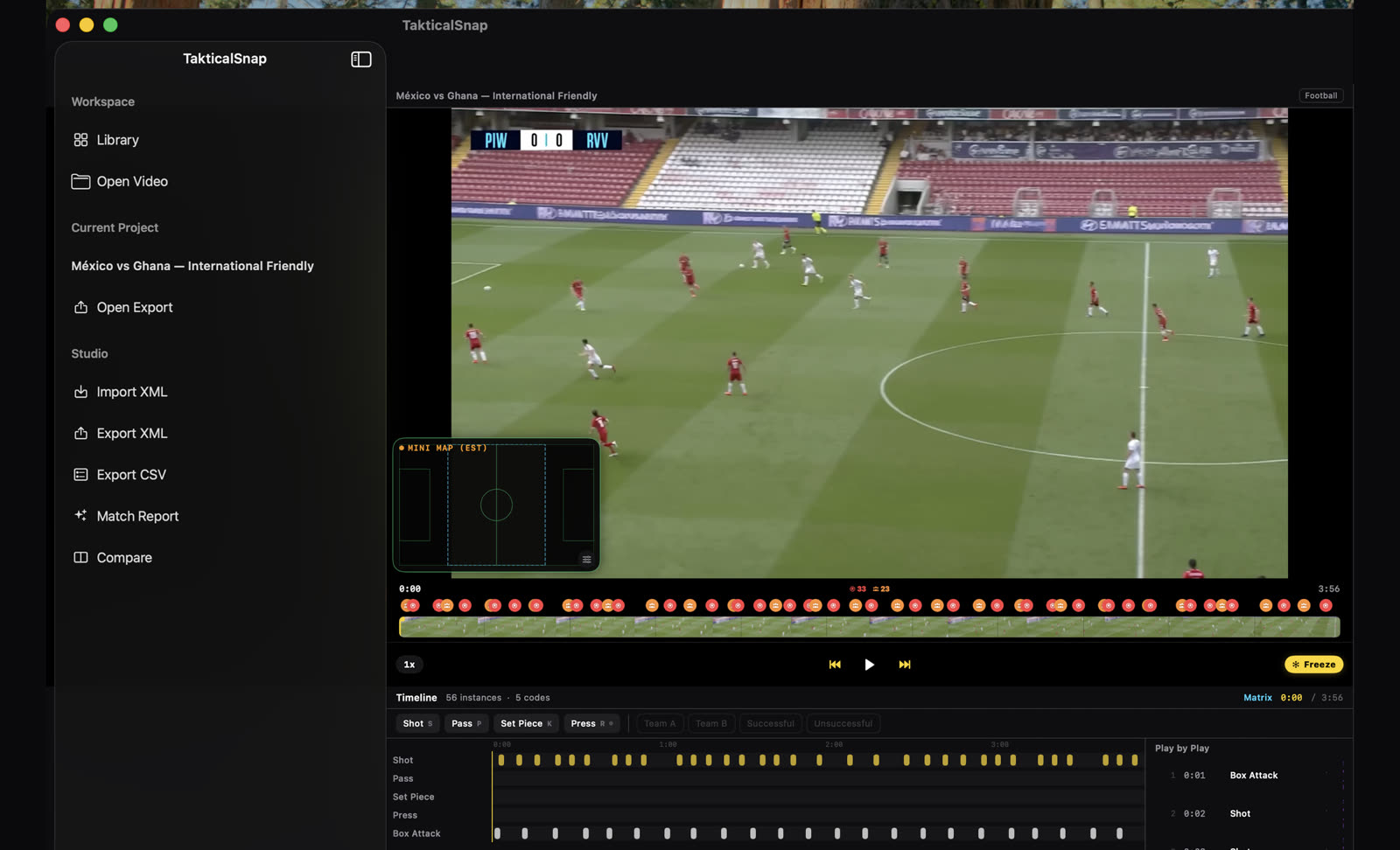The height and width of the screenshot is (850, 1400).
Task: Click the red 33 event counter
Action: pos(857,589)
